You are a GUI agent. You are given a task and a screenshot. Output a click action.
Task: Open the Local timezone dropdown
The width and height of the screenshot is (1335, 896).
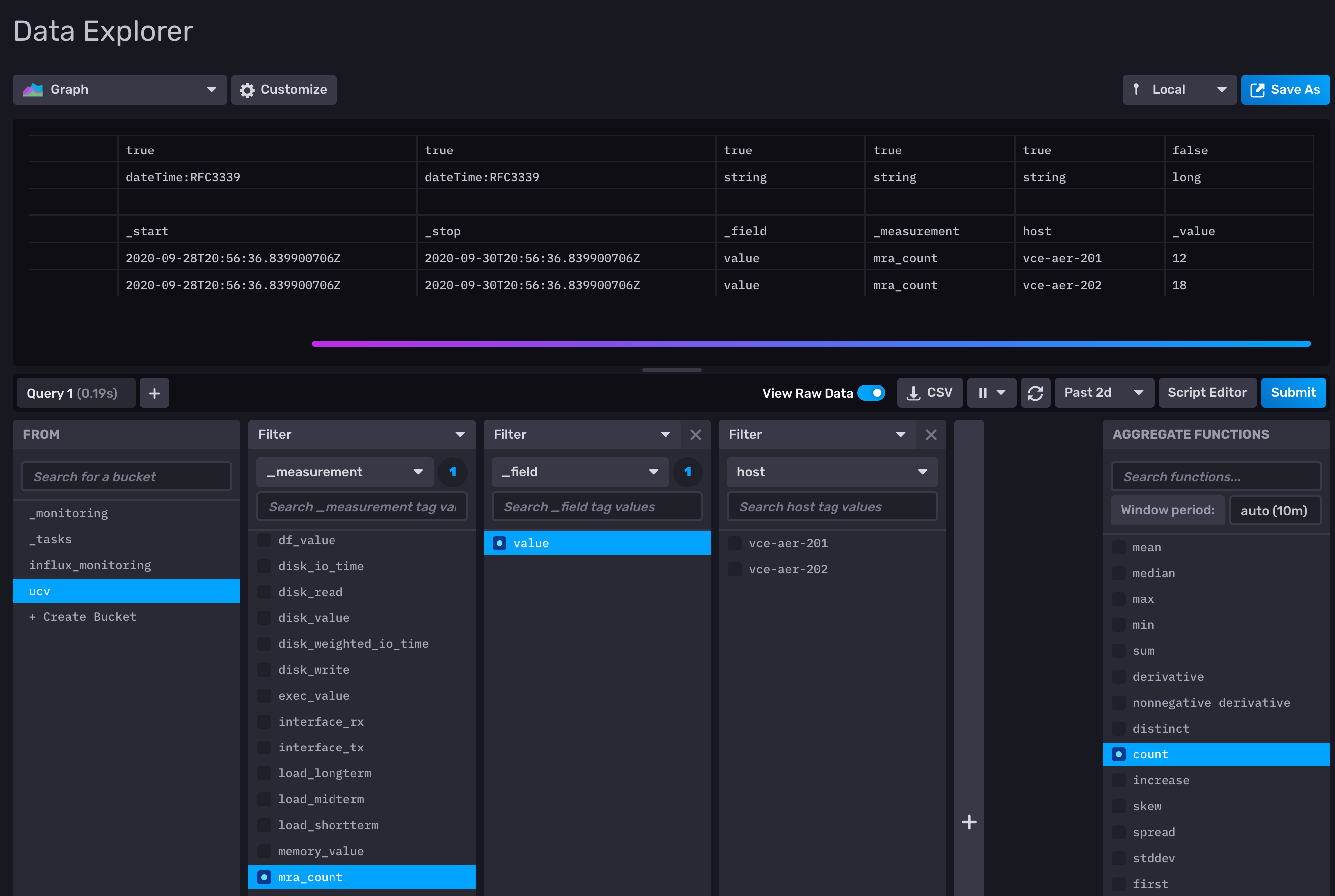[1179, 90]
